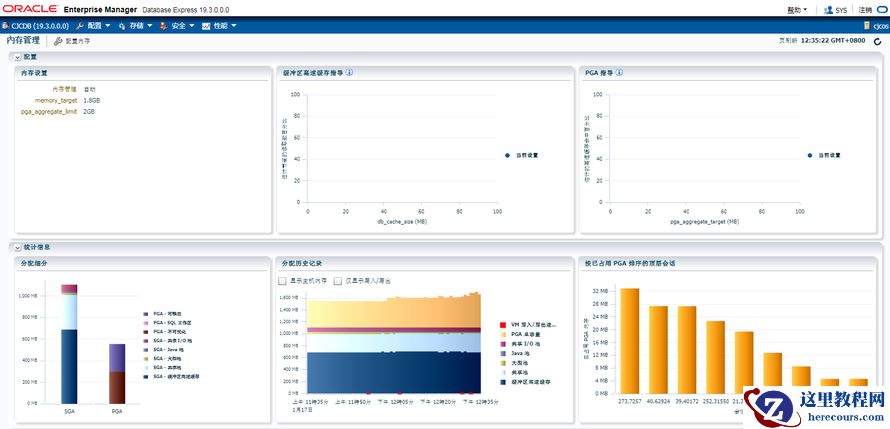Open the 存储 dropdown arrow
This screenshot has height=429, width=890.
[x=149, y=26]
